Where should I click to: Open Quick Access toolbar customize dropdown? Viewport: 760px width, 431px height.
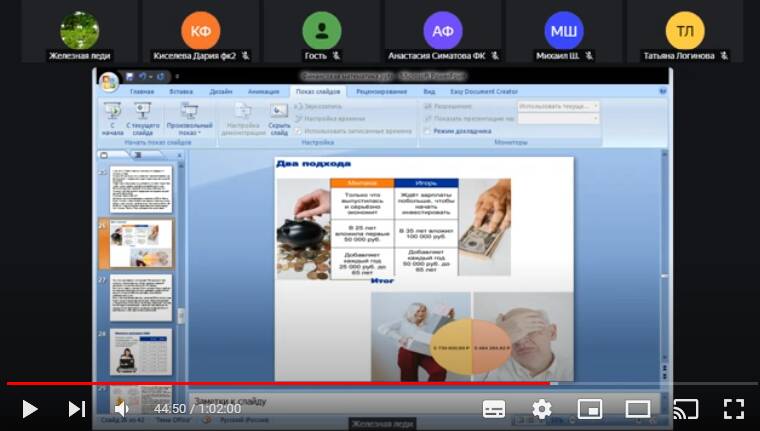point(177,77)
